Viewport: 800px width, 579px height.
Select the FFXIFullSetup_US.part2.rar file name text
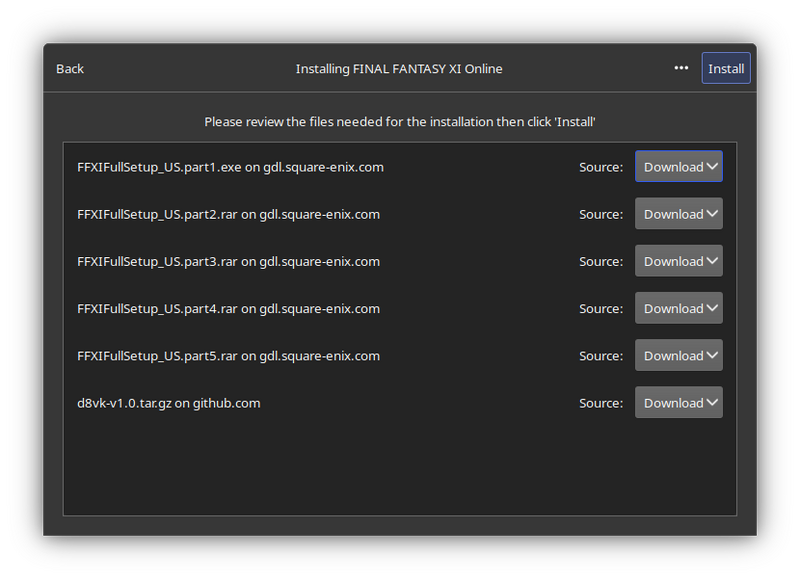click(157, 215)
